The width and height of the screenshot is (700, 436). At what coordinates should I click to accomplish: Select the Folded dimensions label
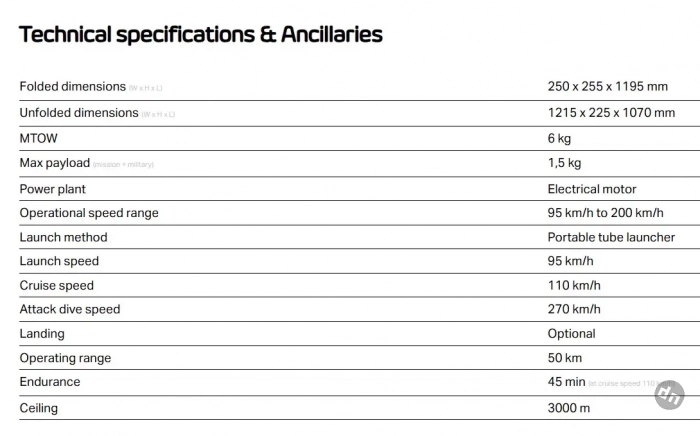coord(73,87)
